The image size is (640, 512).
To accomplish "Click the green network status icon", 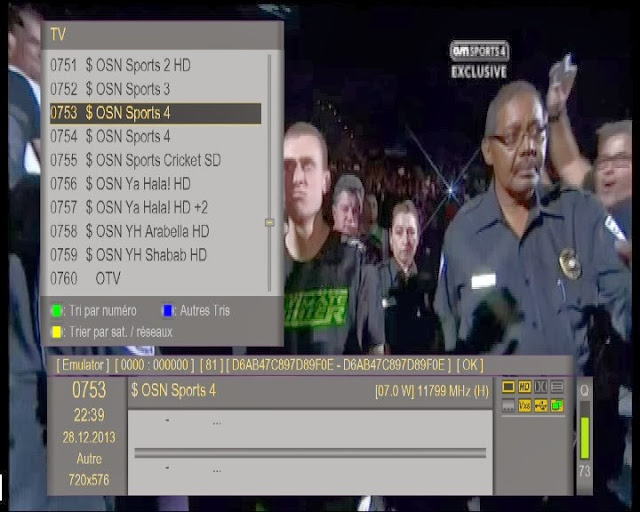I will (557, 405).
